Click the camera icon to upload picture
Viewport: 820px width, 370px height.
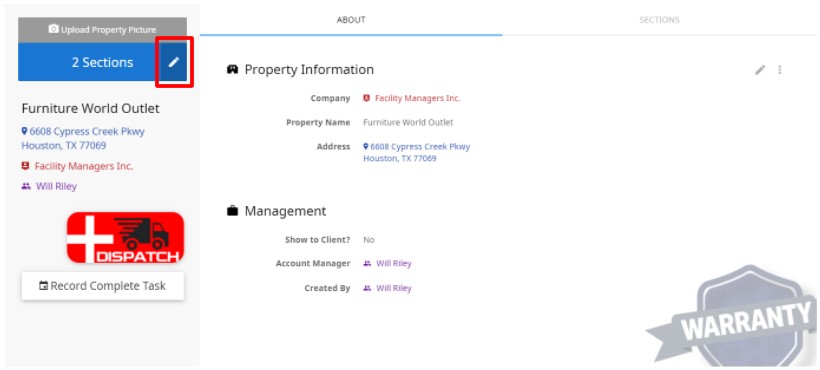pyautogui.click(x=53, y=29)
